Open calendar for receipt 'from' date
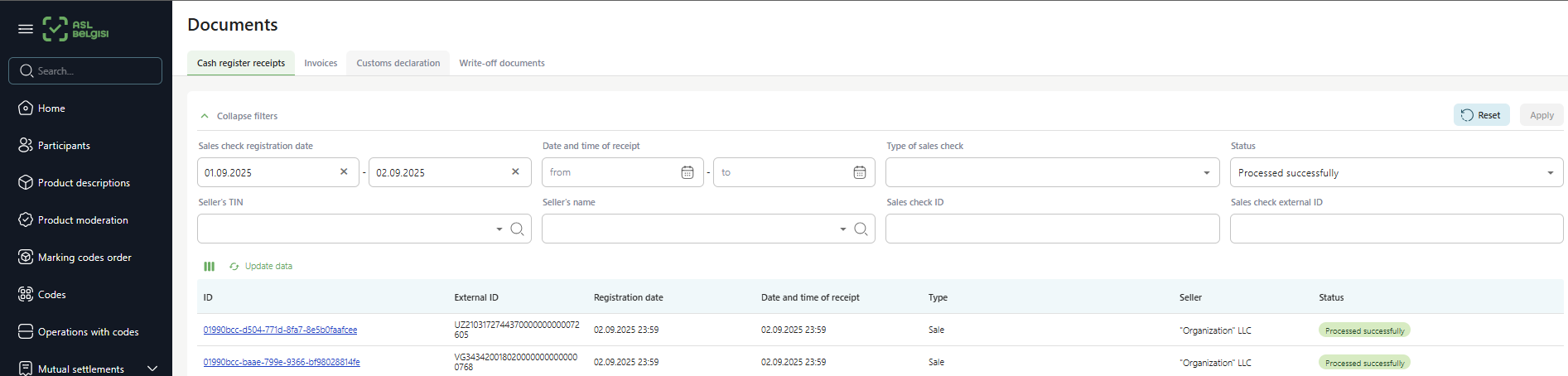Image resolution: width=1568 pixels, height=376 pixels. (x=687, y=172)
